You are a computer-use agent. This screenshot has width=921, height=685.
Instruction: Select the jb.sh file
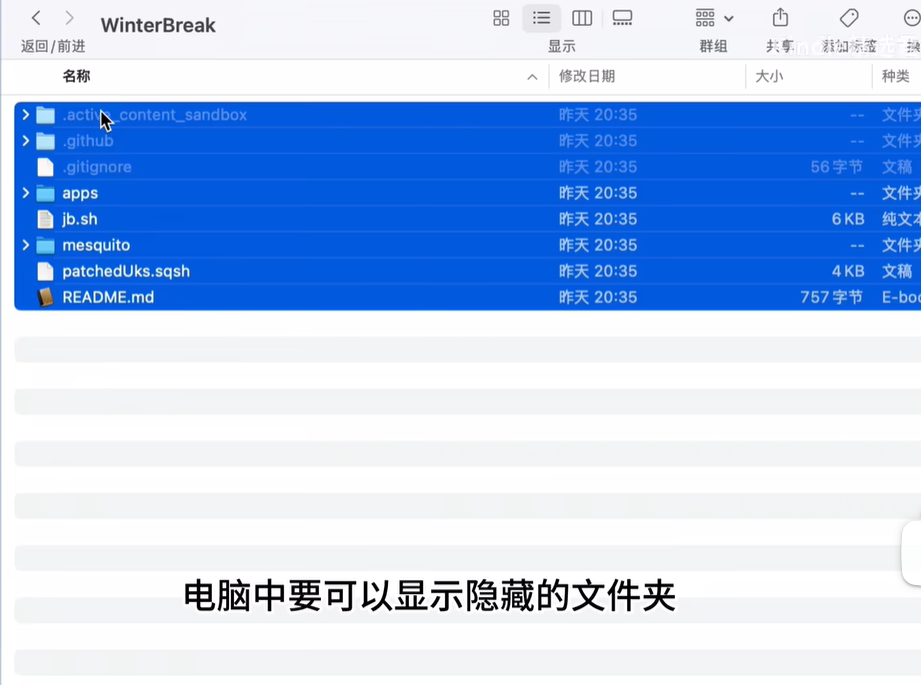80,219
